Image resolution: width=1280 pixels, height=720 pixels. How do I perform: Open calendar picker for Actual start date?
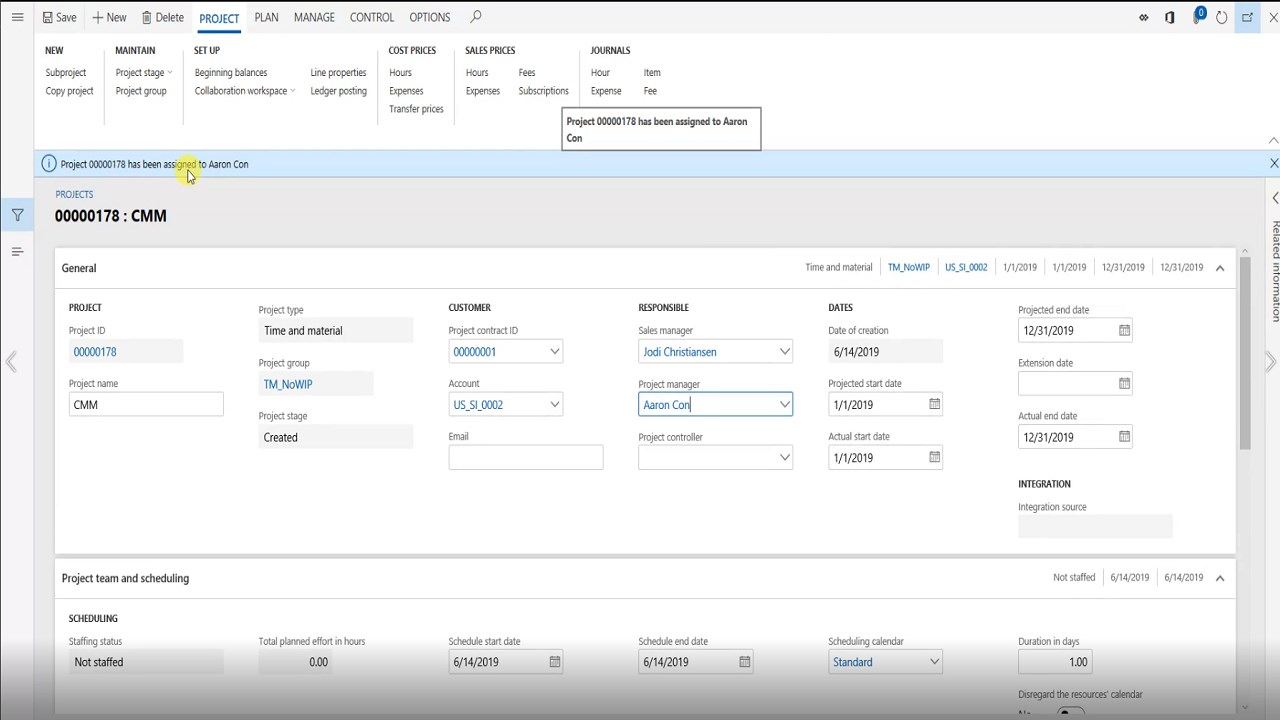click(934, 457)
